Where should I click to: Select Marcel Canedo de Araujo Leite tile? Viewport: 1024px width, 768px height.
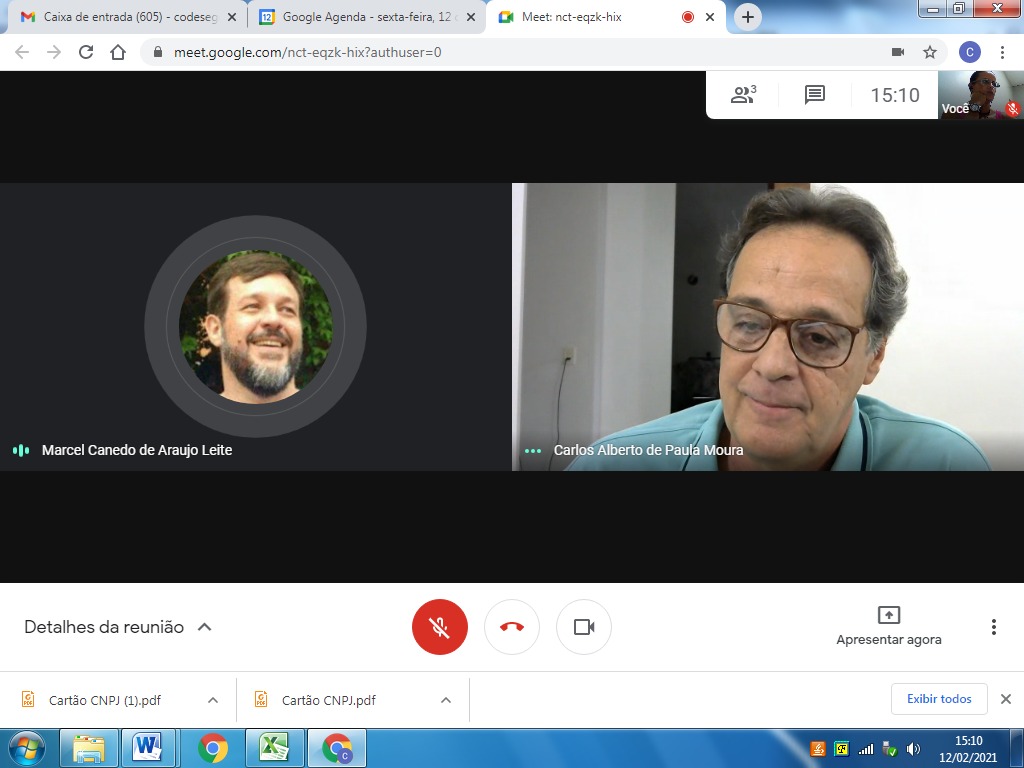(x=255, y=327)
